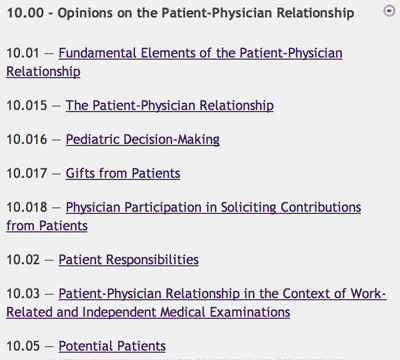Select the 10.01 opinion number label

click(x=23, y=53)
